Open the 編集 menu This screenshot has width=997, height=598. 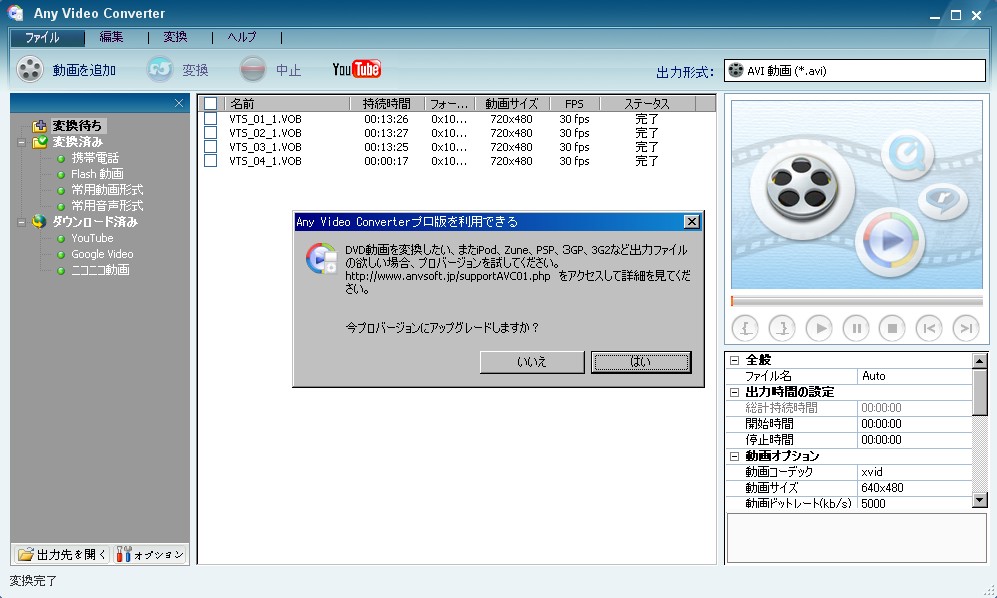(x=111, y=38)
